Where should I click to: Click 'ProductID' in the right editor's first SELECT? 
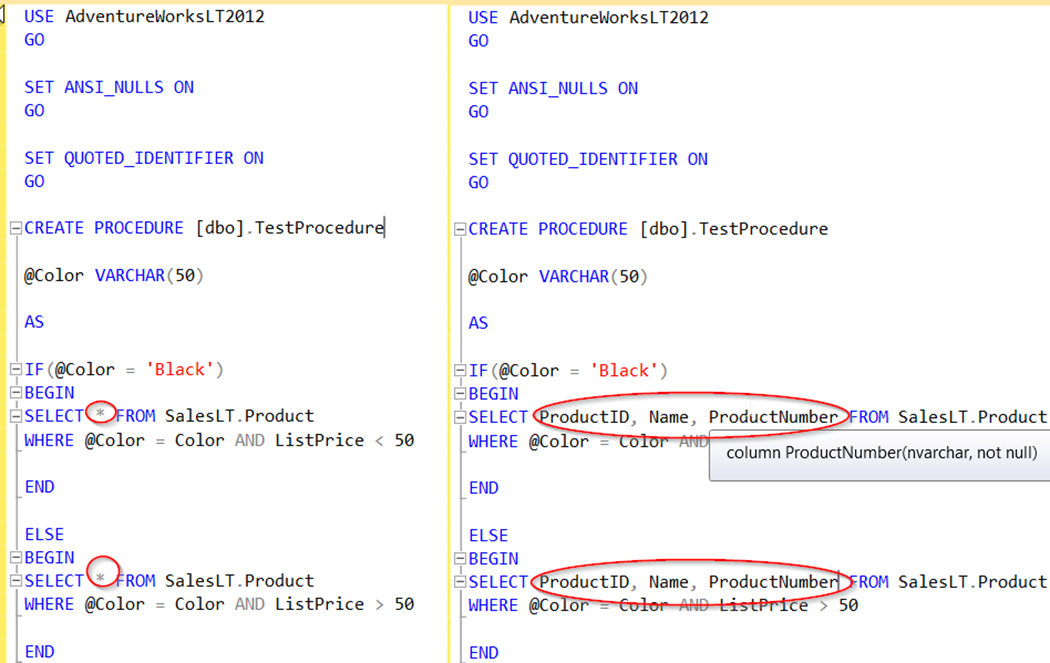click(584, 417)
